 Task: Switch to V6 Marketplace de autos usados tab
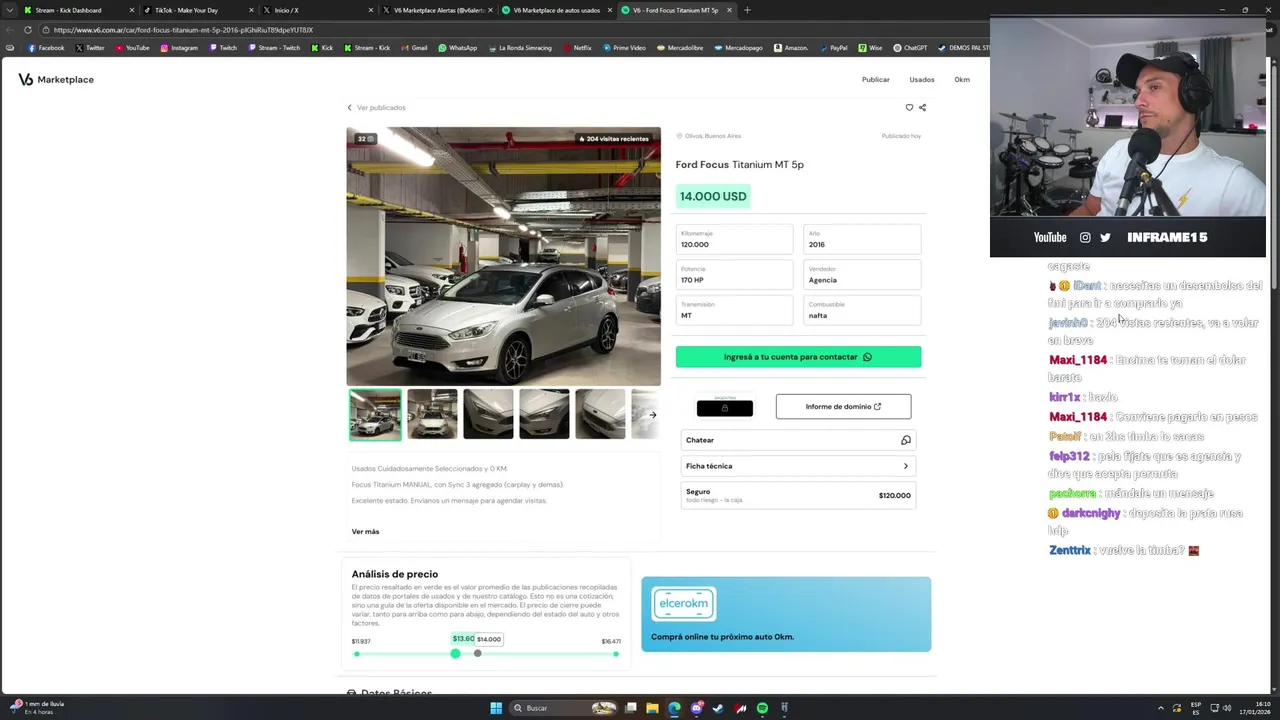[x=555, y=10]
